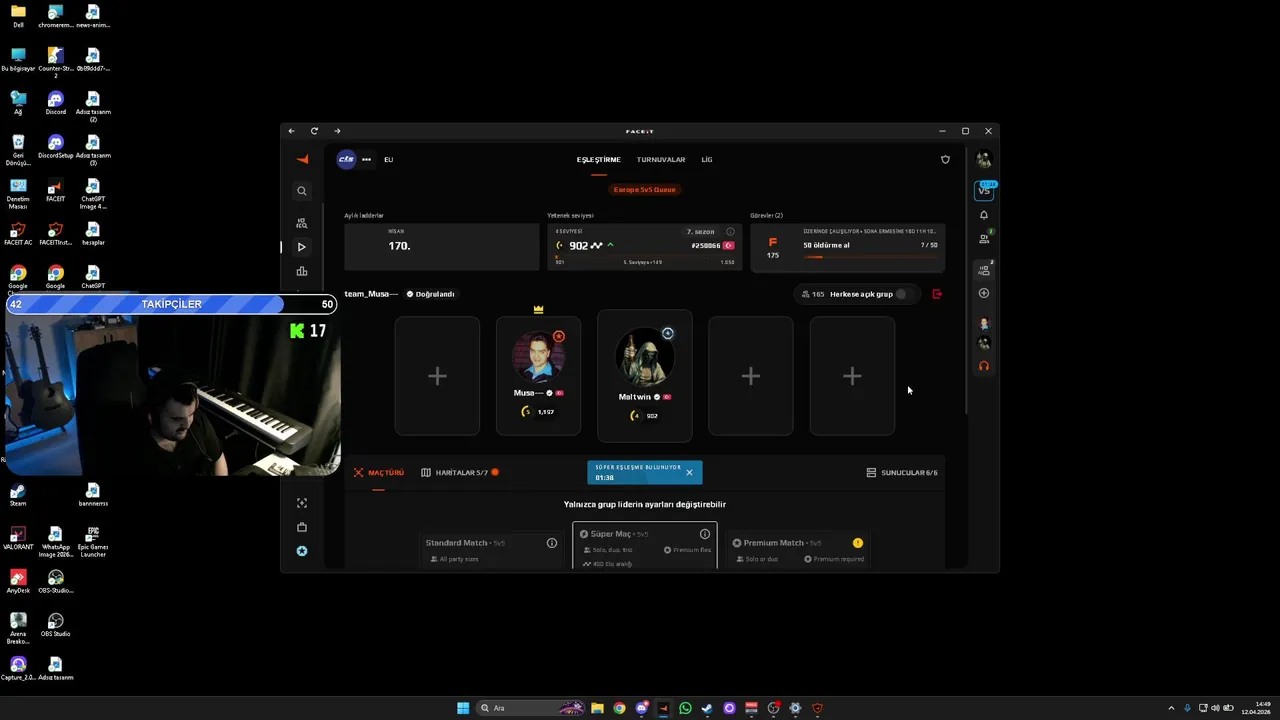Image resolution: width=1280 pixels, height=720 pixels.
Task: Open the 50 öldürme al mission card
Action: point(848,247)
